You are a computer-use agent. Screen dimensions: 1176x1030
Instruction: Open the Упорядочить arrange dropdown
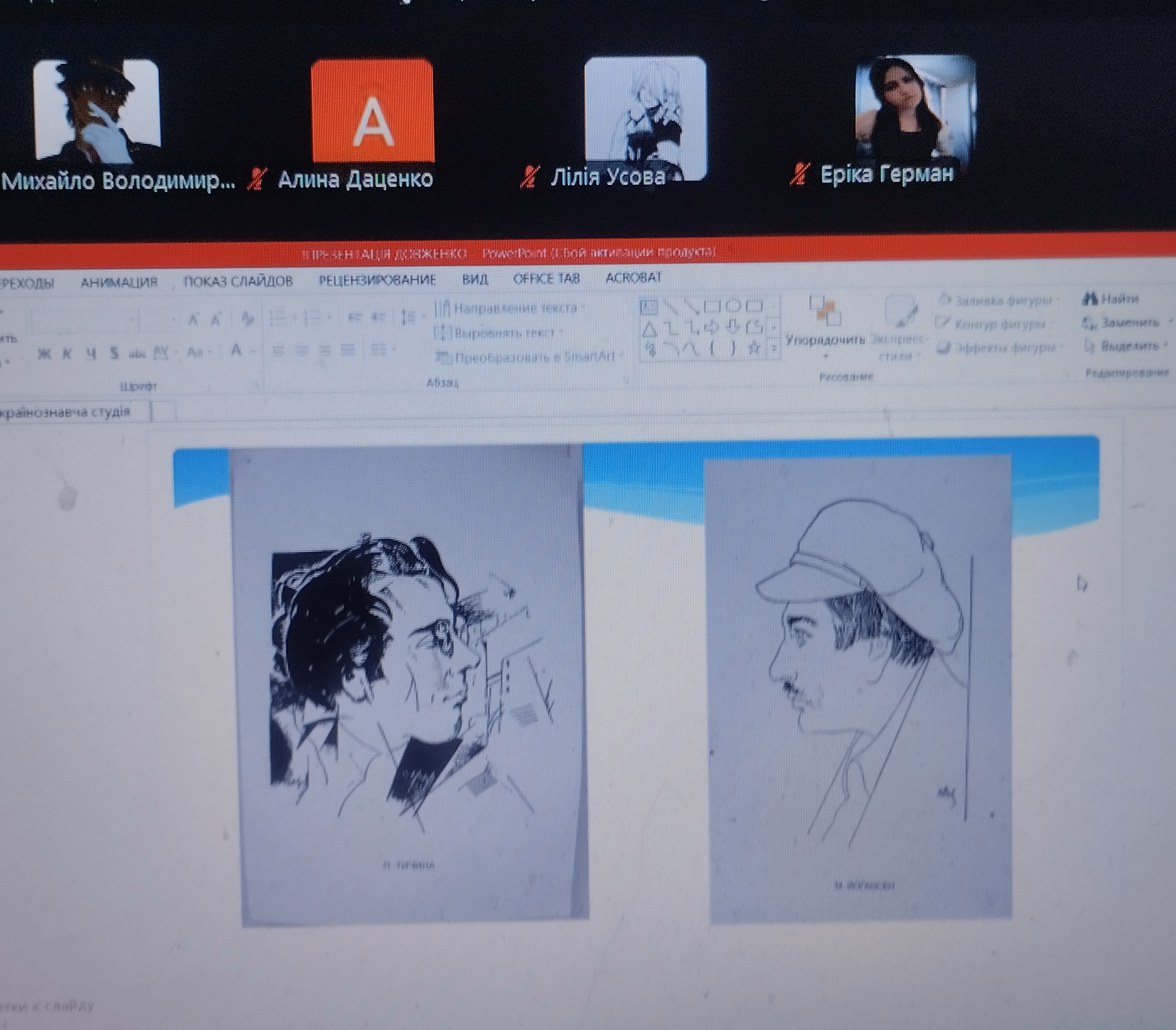(825, 339)
